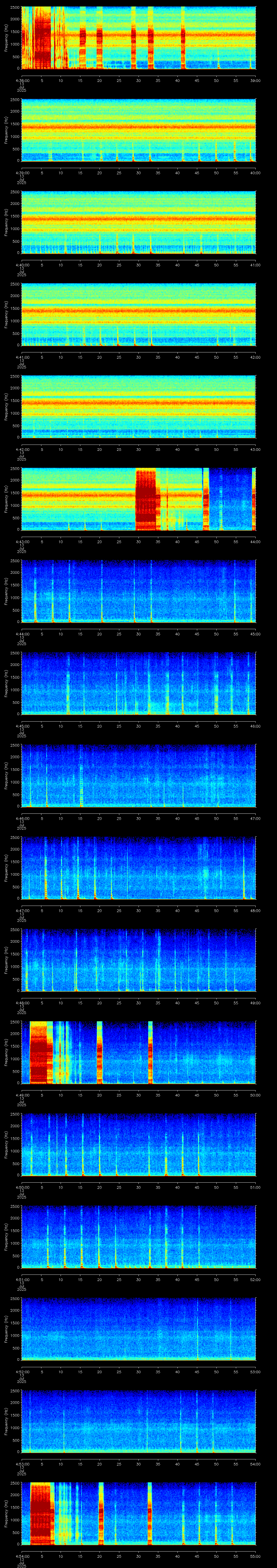Click the spectrogram panel starting at 4:38:00

pyautogui.click(x=139, y=38)
